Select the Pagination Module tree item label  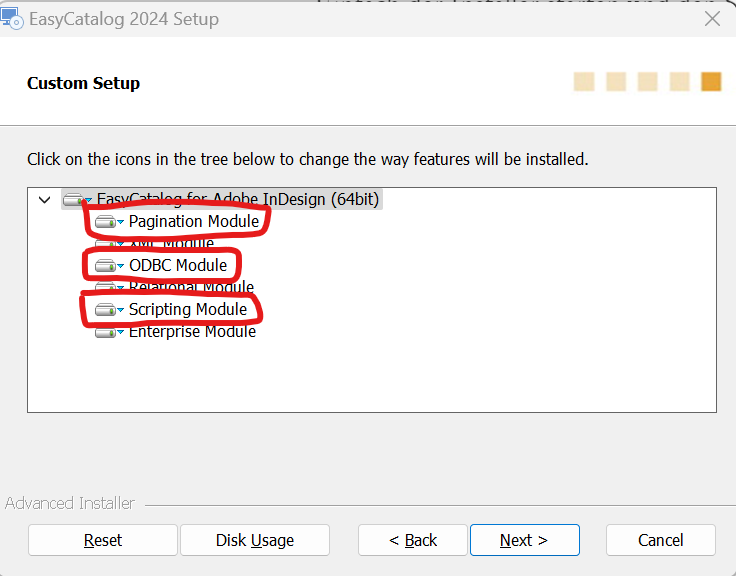click(x=194, y=221)
